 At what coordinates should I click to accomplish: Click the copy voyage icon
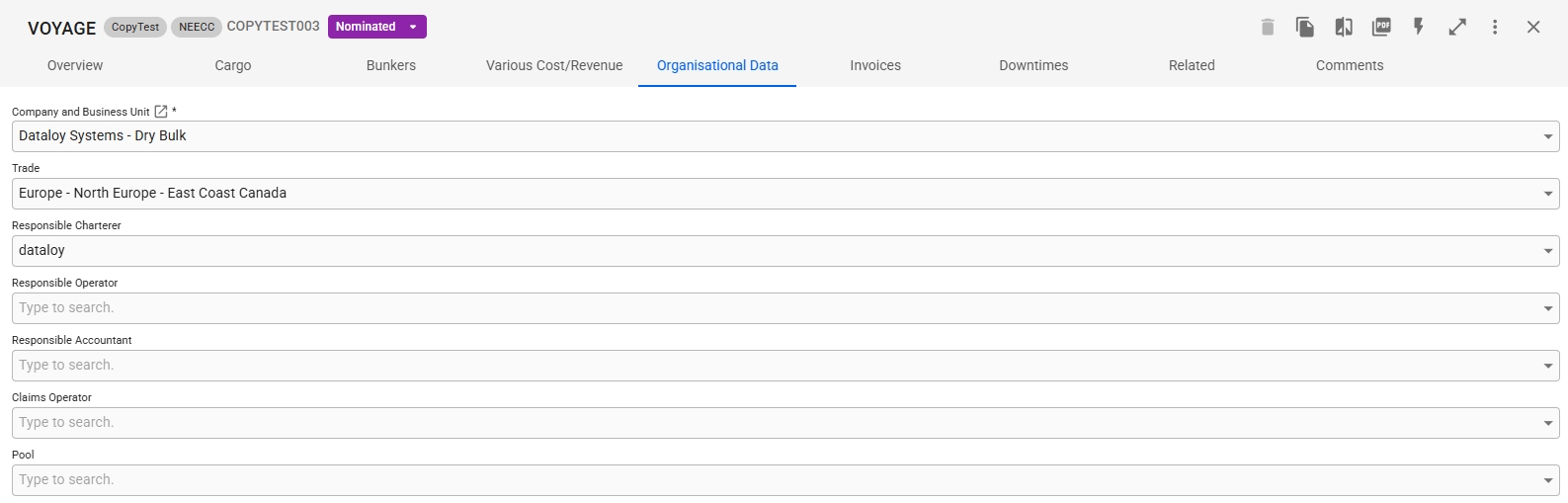coord(1305,27)
